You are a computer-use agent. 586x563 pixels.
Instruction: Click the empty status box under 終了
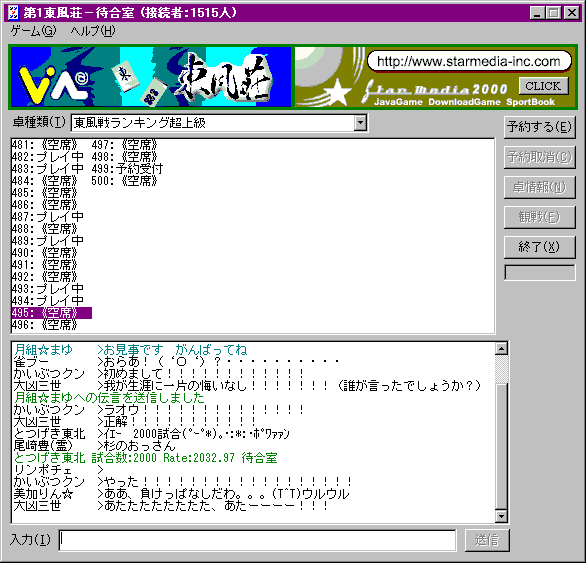pos(540,273)
